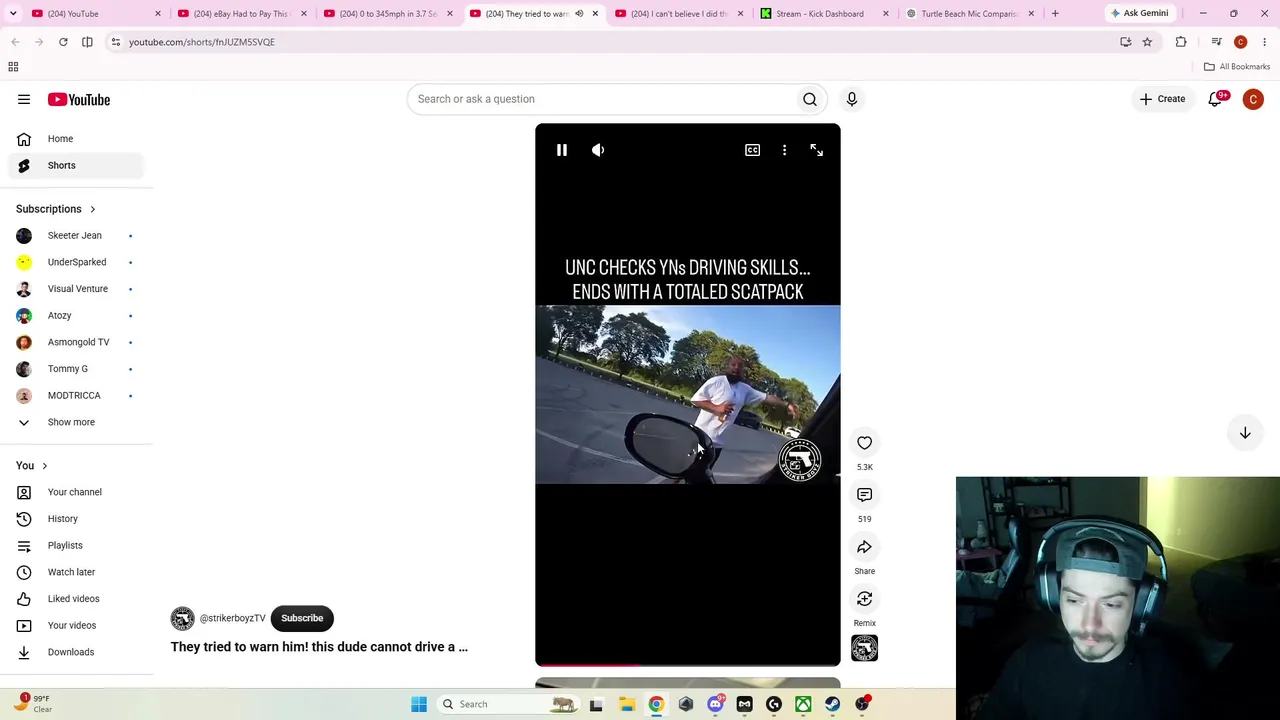
Task: Click the strikerboyzTV channel avatar
Action: [x=182, y=618]
